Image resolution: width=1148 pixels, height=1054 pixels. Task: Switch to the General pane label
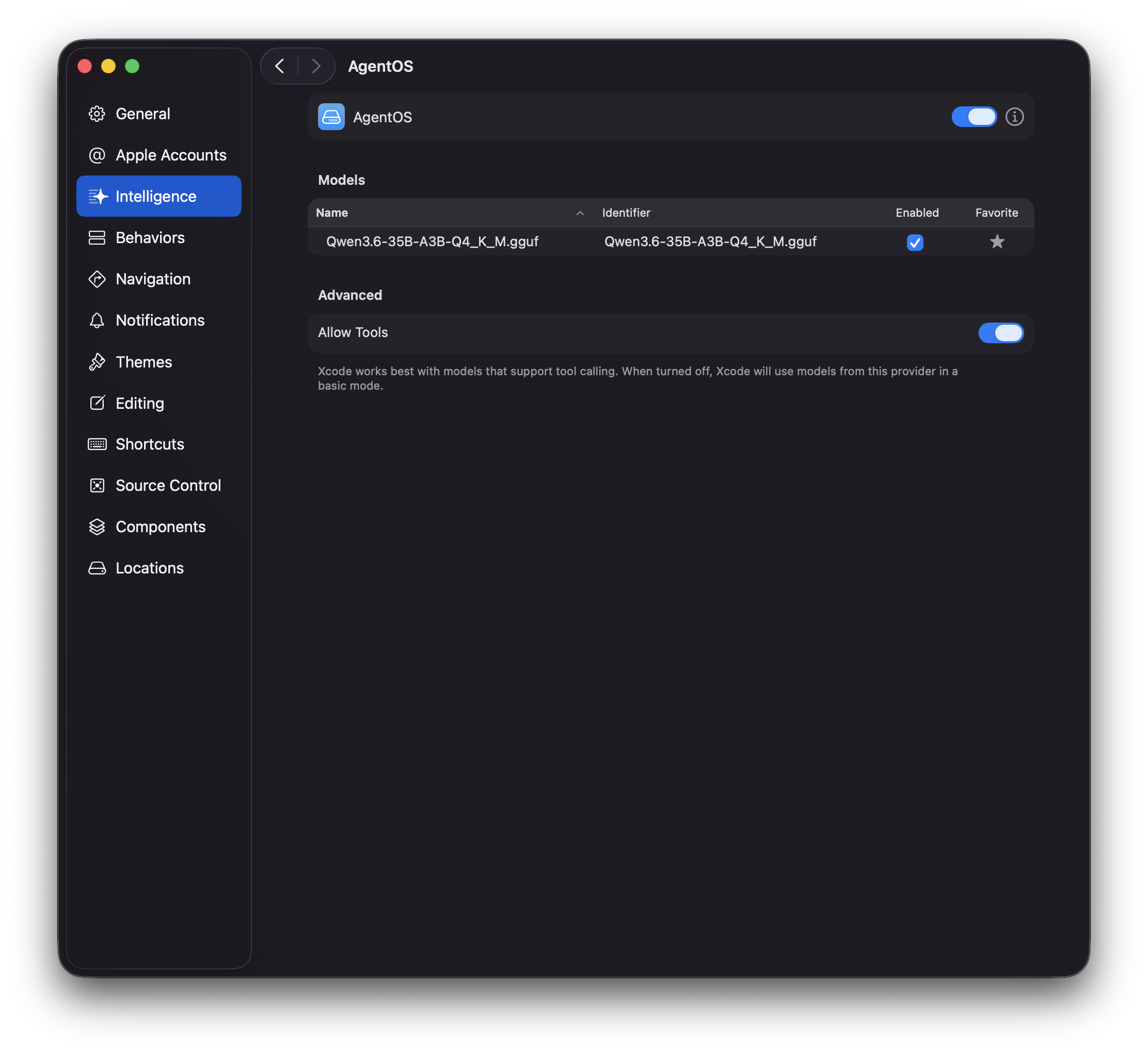142,114
